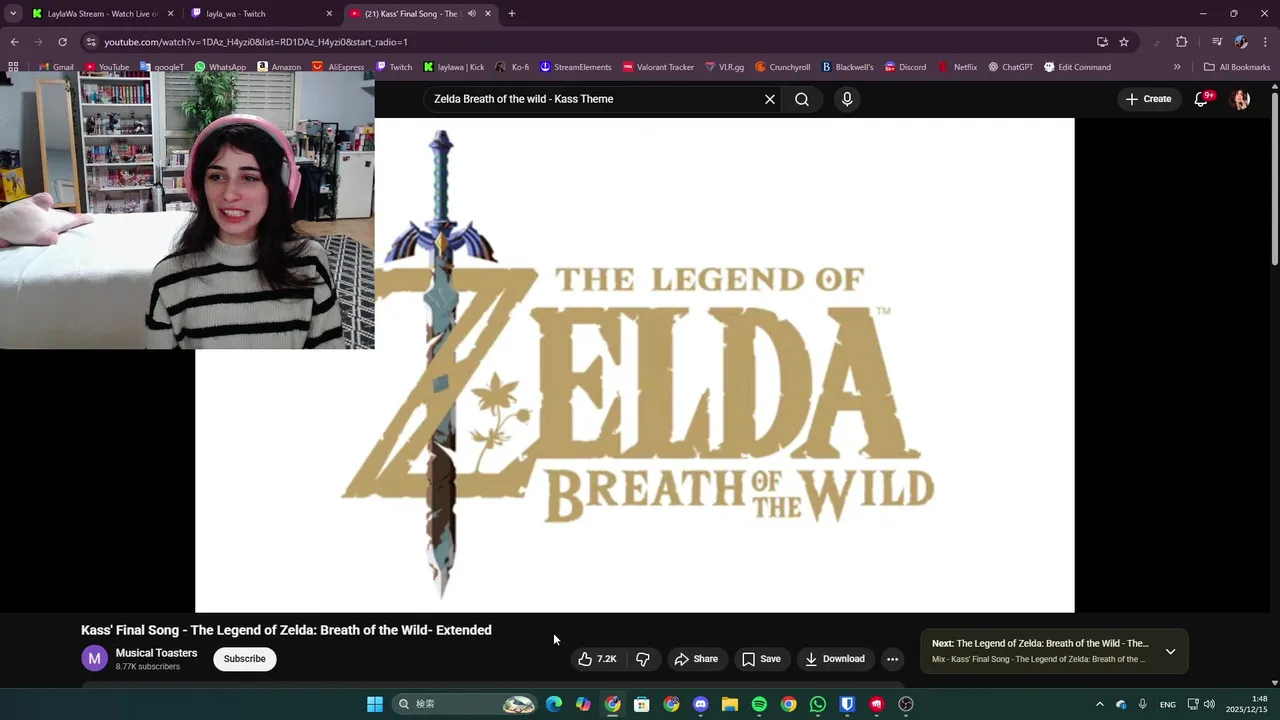This screenshot has width=1280, height=720.
Task: Show hidden system tray icons
Action: 1100,704
